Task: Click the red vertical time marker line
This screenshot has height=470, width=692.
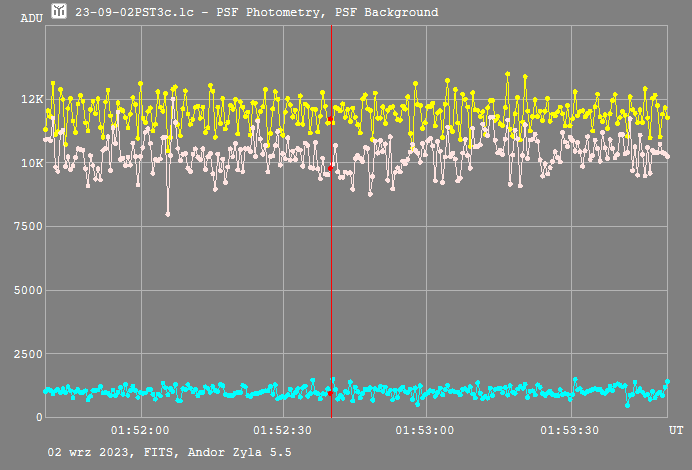Action: 331,221
